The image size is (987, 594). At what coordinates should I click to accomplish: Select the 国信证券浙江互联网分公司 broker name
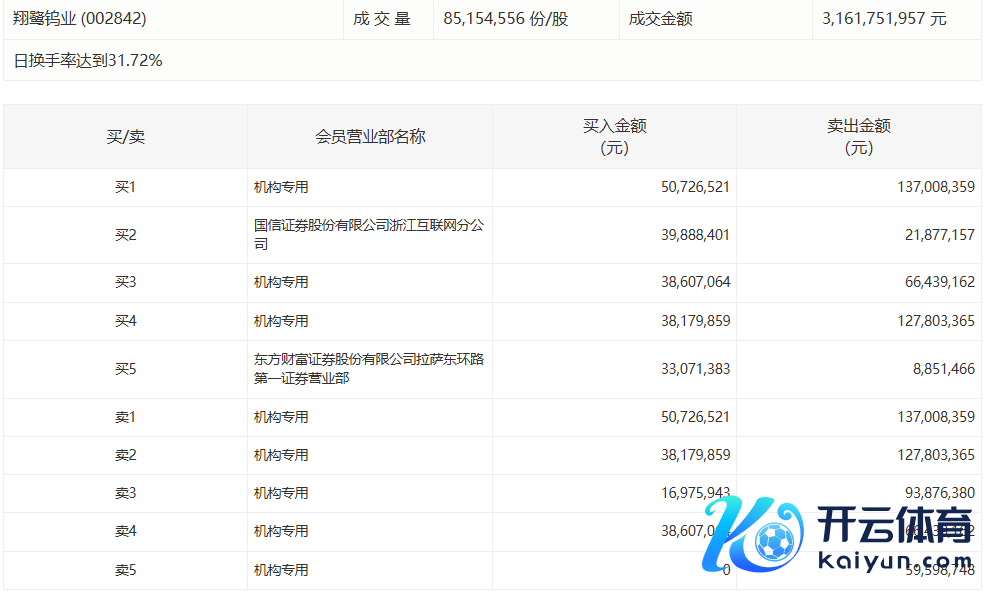click(x=368, y=235)
